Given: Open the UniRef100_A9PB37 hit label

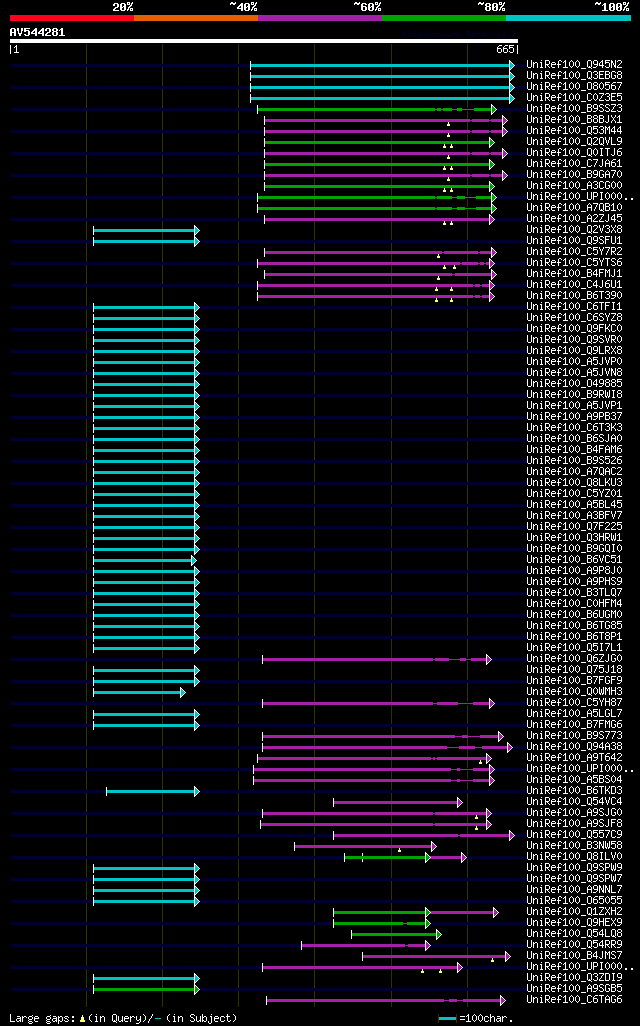Looking at the screenshot, I should point(575,416).
